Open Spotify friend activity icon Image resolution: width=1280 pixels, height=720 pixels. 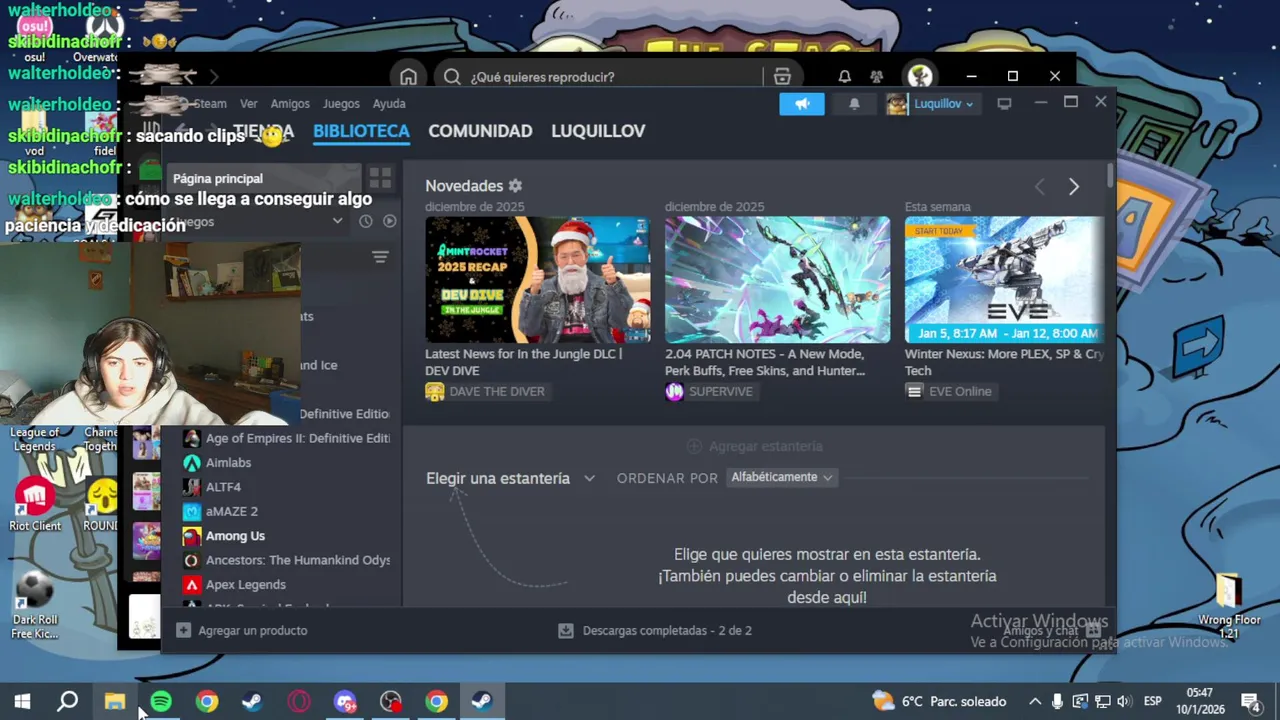coord(877,77)
